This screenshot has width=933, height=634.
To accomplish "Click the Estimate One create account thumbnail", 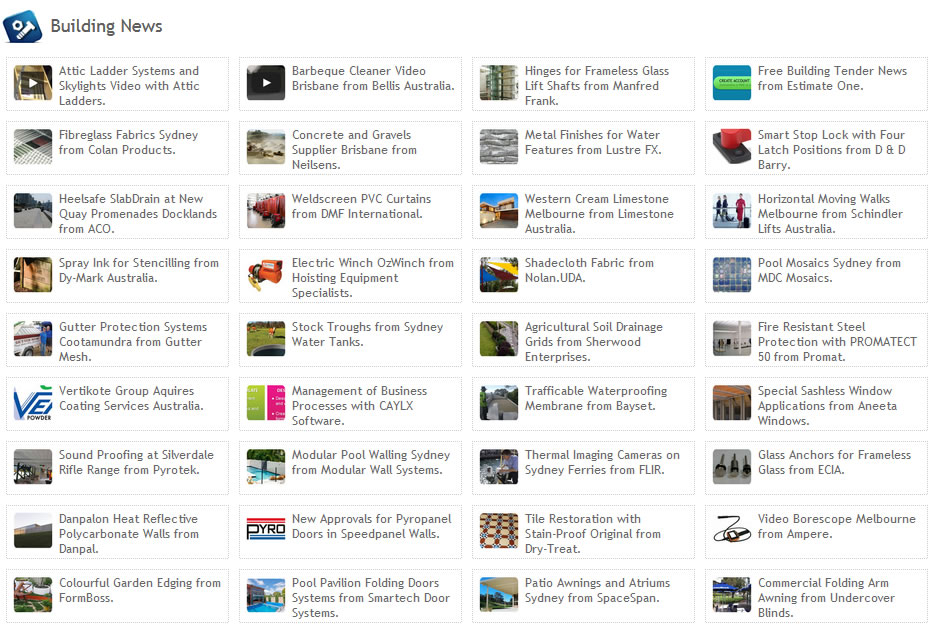I will click(732, 83).
